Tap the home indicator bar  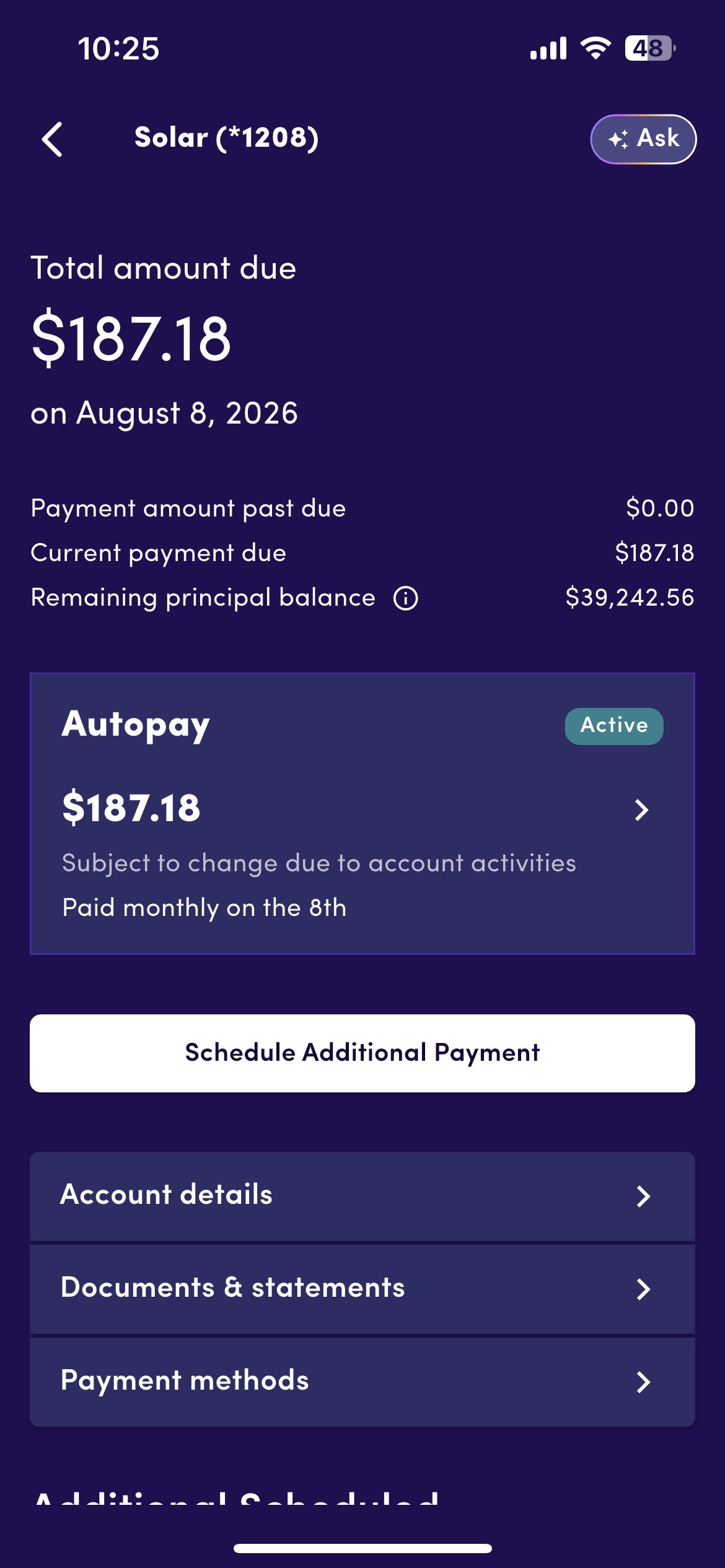(362, 1548)
